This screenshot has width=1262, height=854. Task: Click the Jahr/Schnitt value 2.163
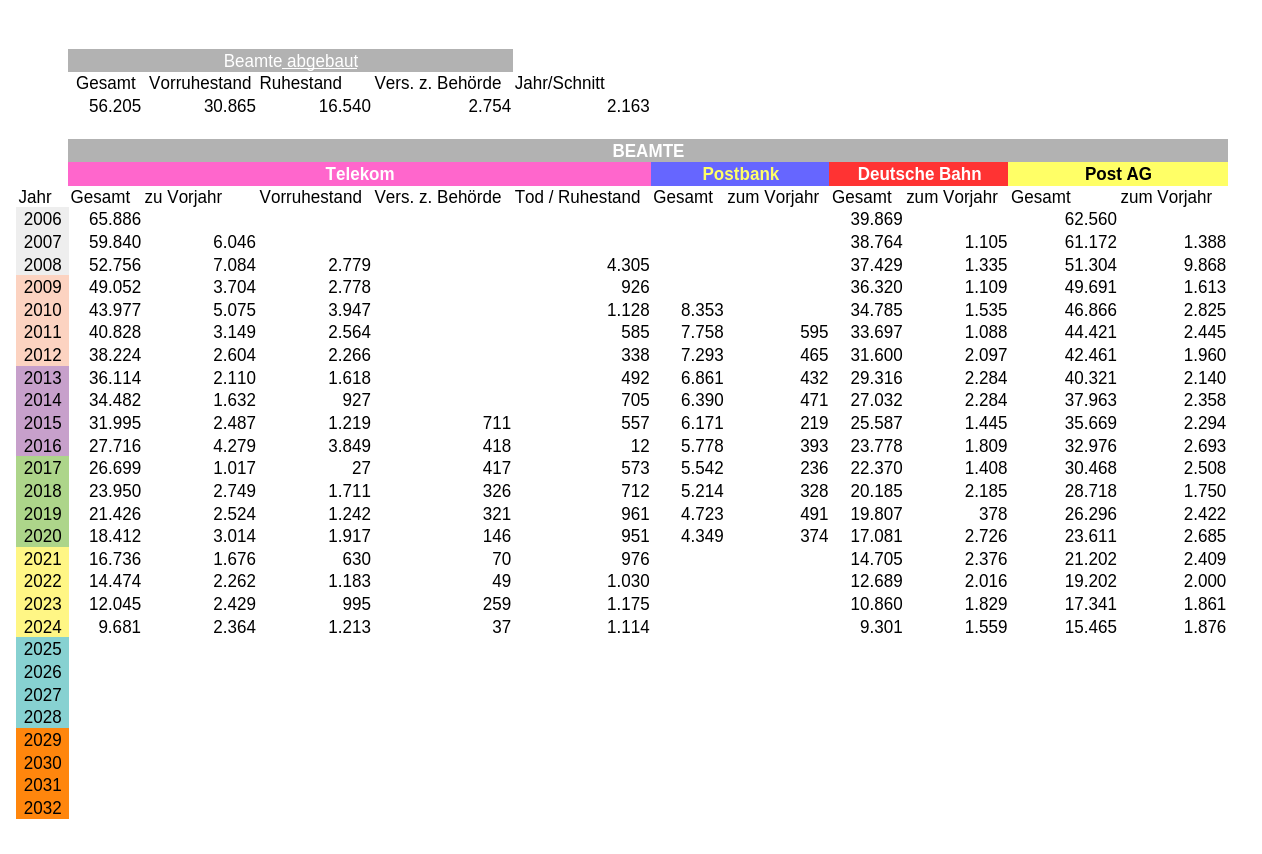tap(628, 106)
